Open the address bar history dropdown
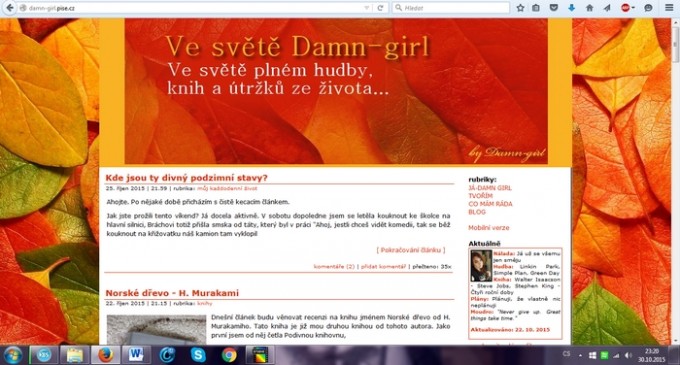This screenshot has height=365, width=680. tap(366, 8)
